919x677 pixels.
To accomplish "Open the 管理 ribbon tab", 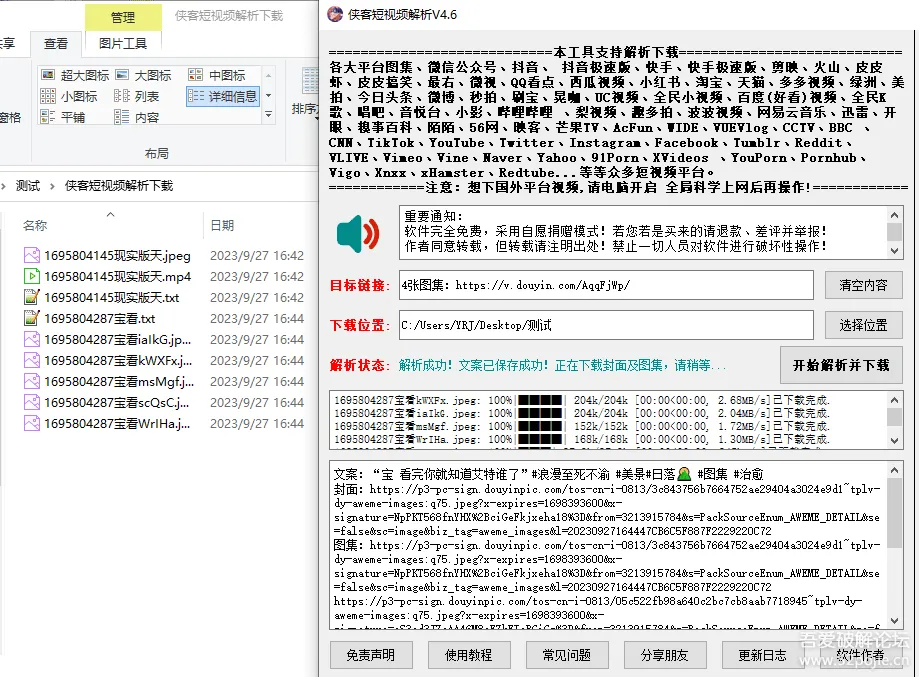I will point(123,18).
